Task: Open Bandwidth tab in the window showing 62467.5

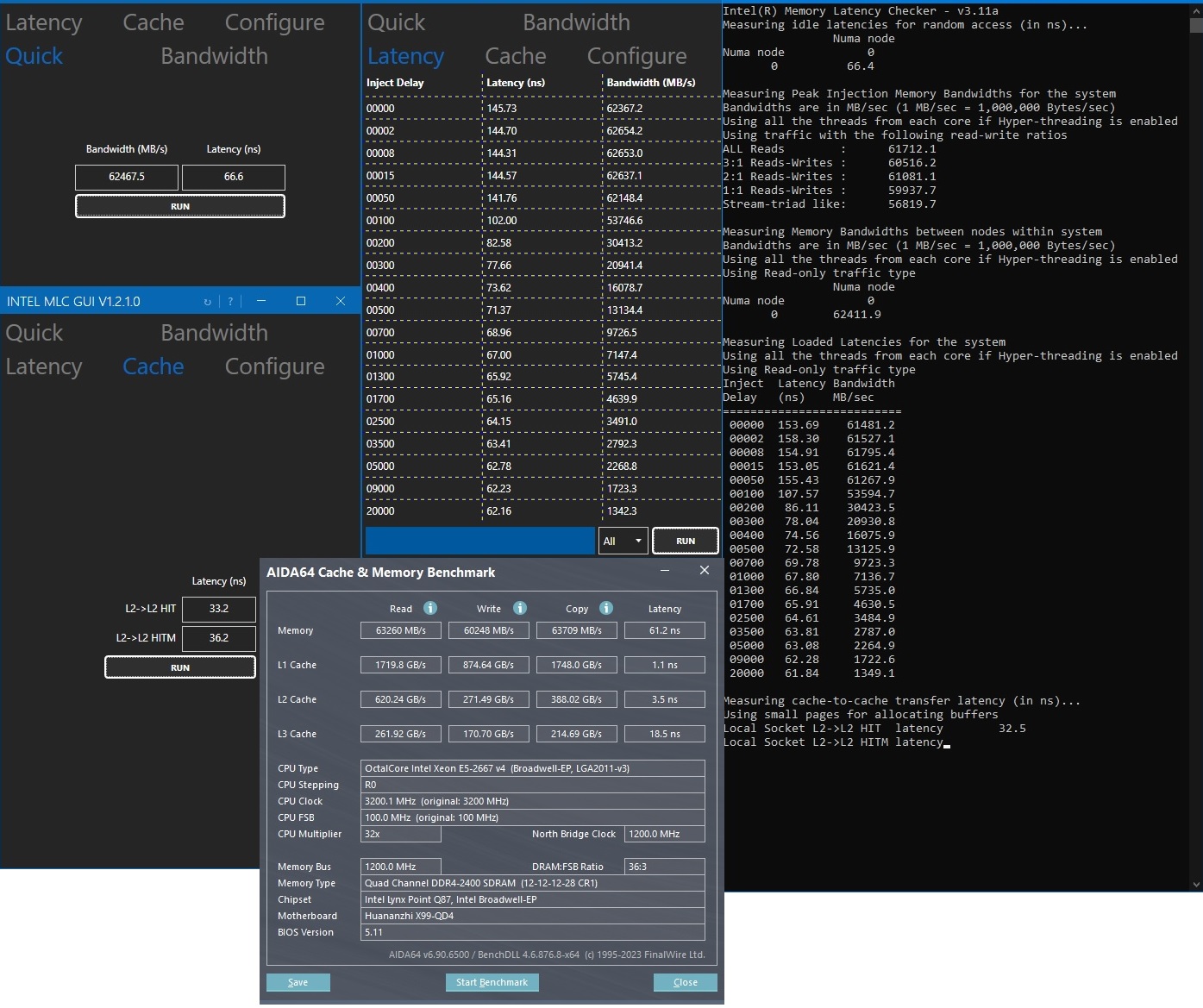Action: click(214, 56)
